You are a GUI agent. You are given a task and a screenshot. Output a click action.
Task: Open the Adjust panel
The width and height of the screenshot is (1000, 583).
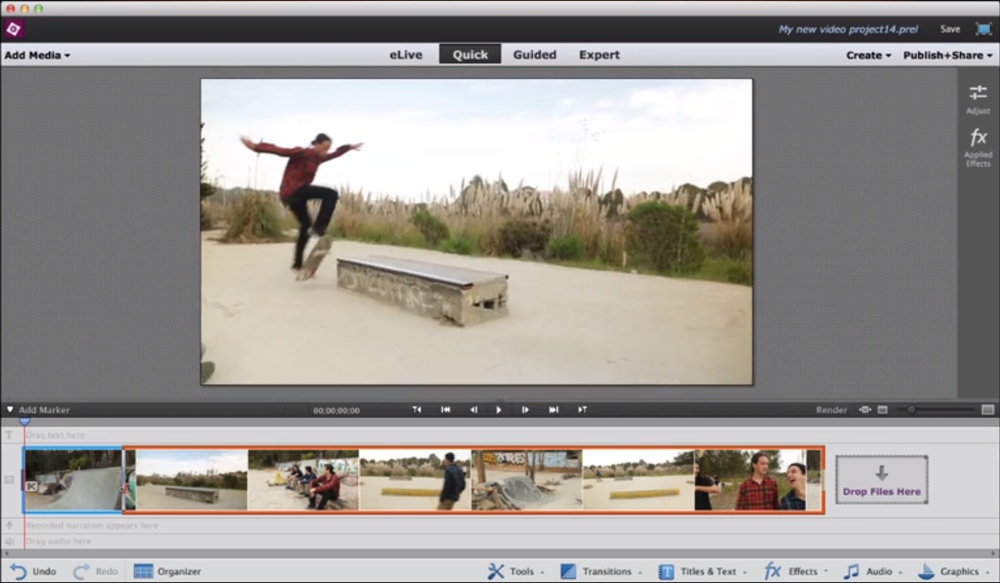977,97
